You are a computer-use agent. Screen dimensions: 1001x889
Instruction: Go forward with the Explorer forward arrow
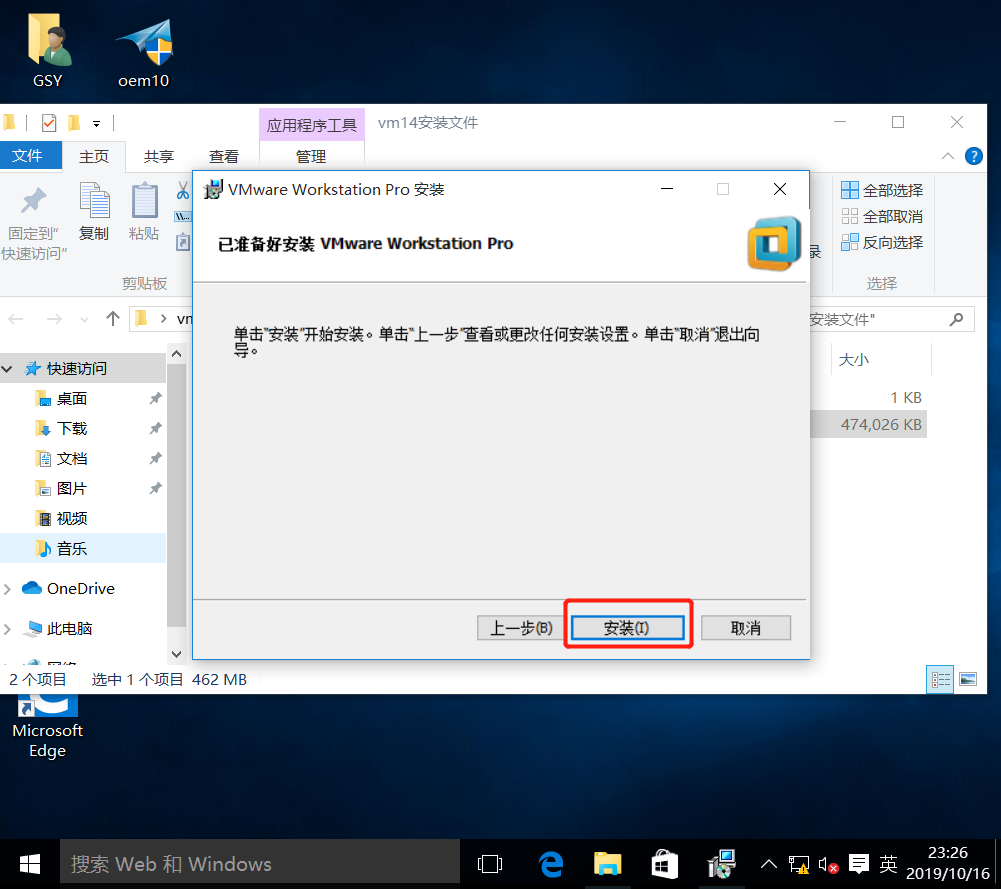click(x=54, y=318)
